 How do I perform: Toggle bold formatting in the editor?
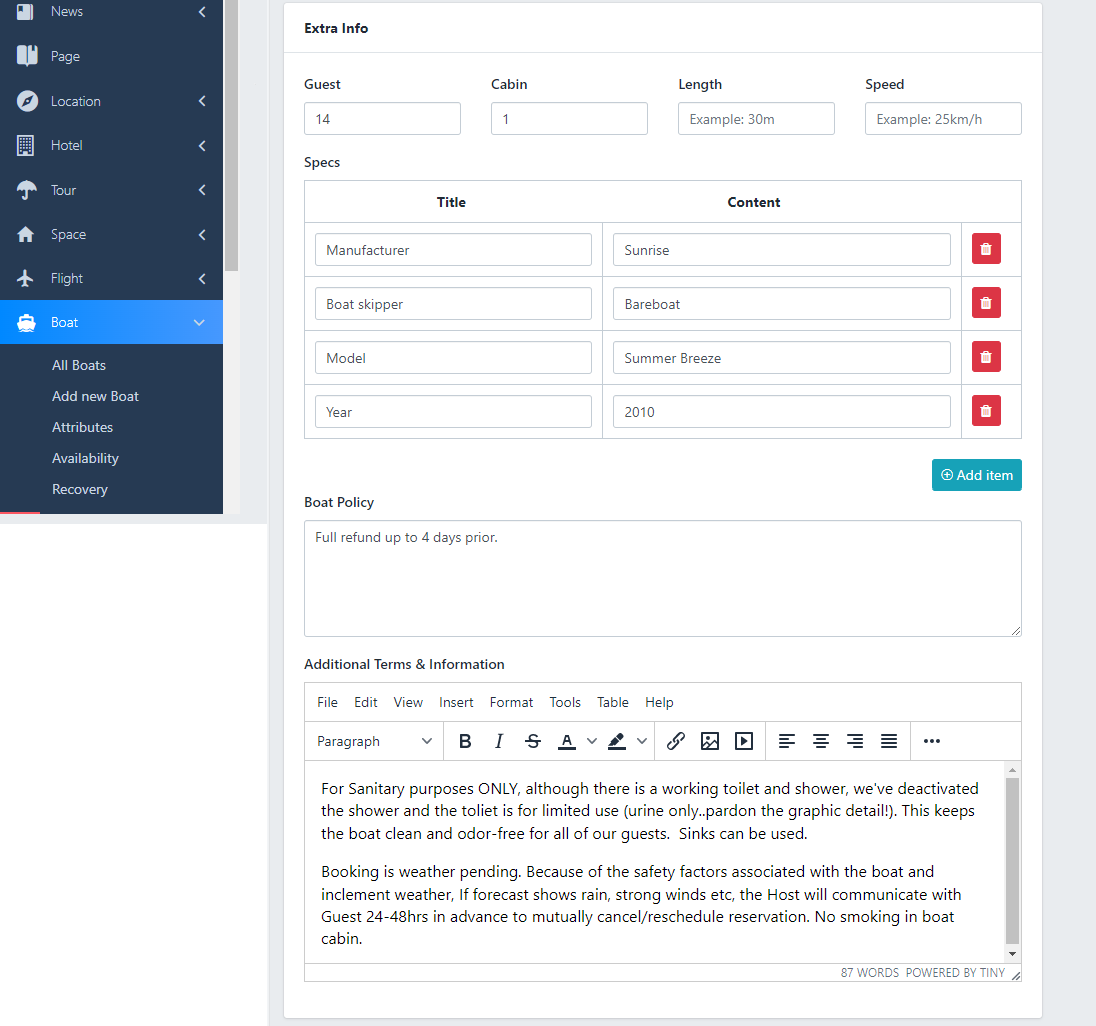point(465,741)
